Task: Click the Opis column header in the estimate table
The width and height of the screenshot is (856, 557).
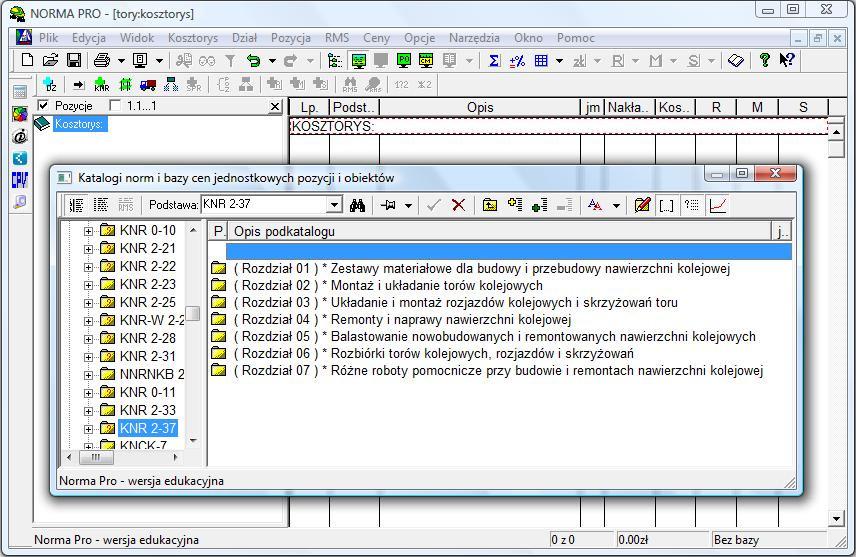Action: pos(480,107)
